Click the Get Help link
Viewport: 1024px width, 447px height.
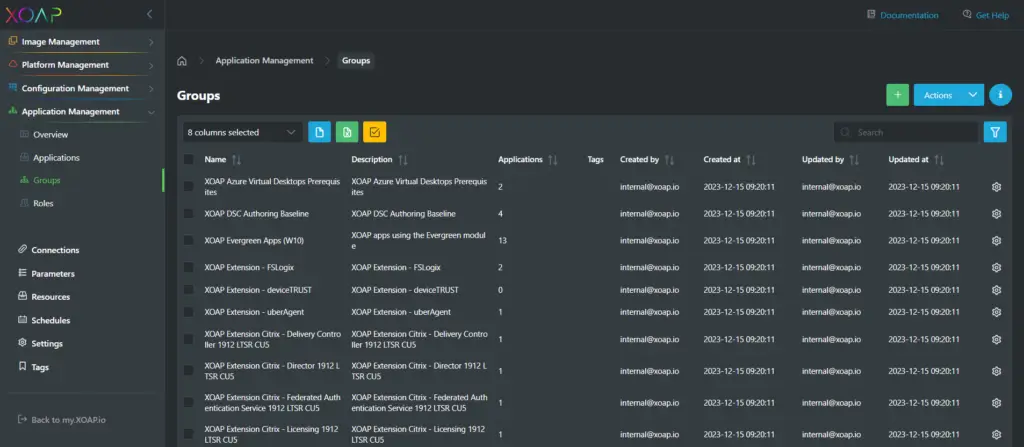coord(985,15)
